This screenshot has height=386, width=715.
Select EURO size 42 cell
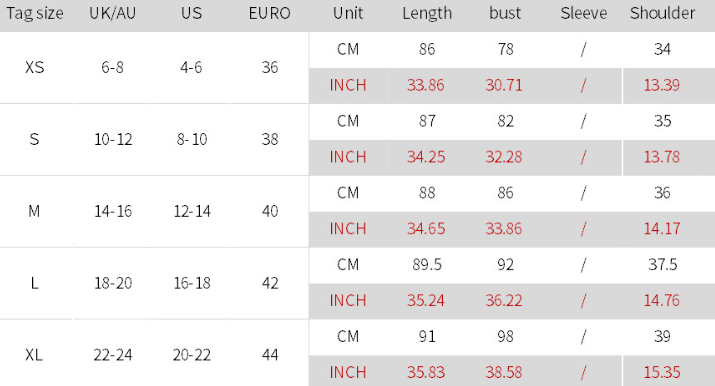pyautogui.click(x=270, y=283)
